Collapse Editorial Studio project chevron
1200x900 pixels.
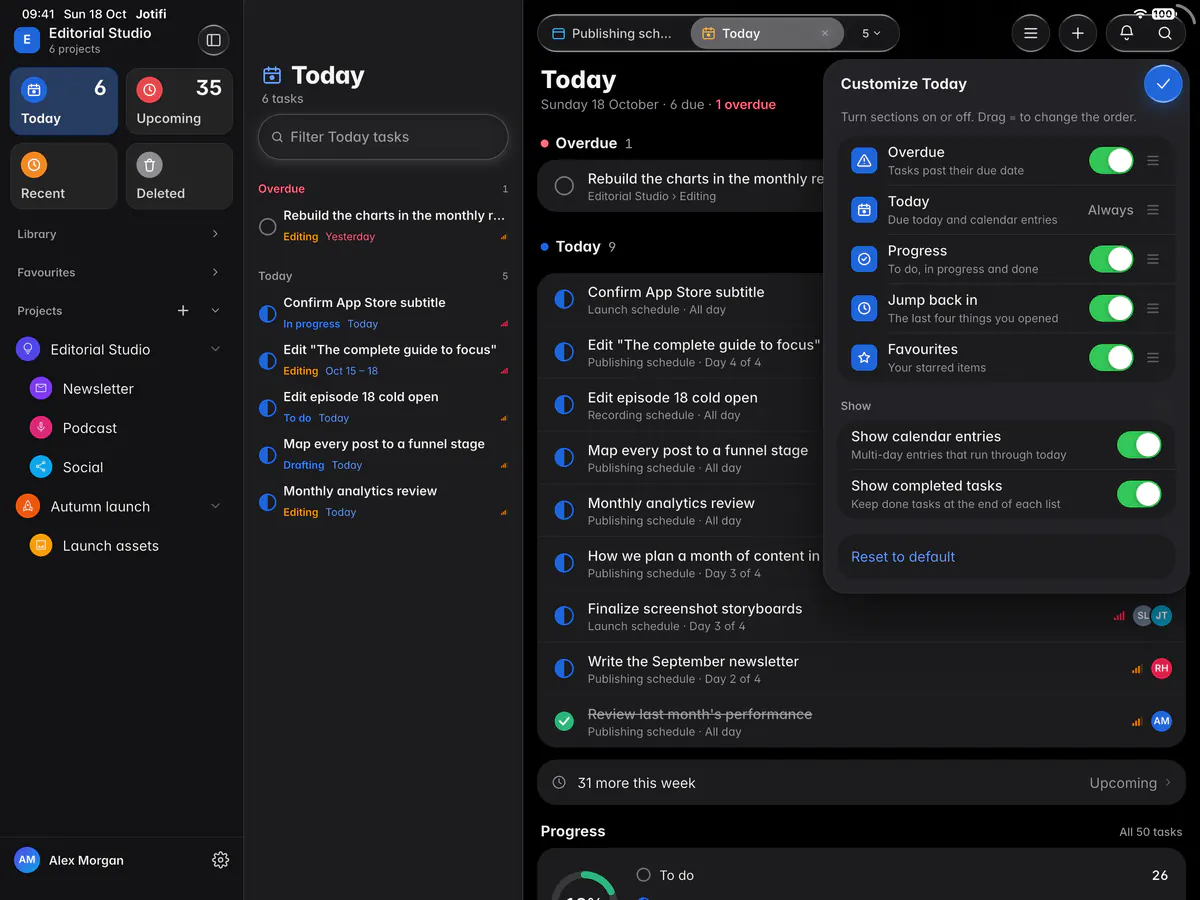215,349
